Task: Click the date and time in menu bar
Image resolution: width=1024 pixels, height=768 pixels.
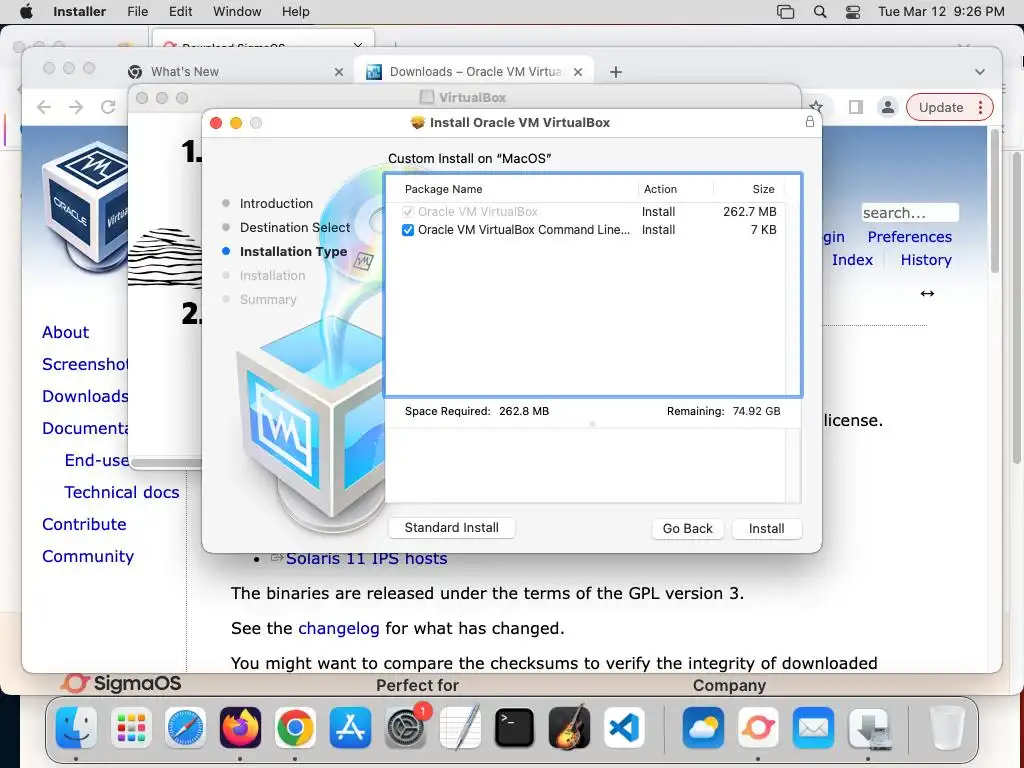Action: pyautogui.click(x=941, y=12)
